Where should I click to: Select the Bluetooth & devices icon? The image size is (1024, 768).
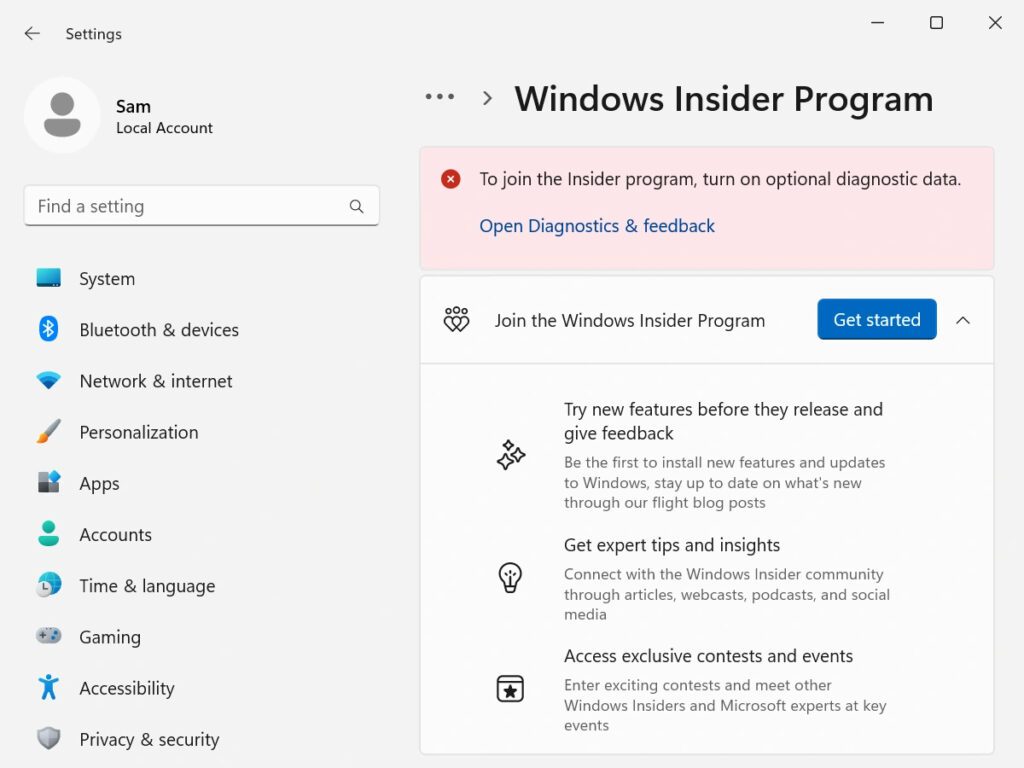click(49, 329)
